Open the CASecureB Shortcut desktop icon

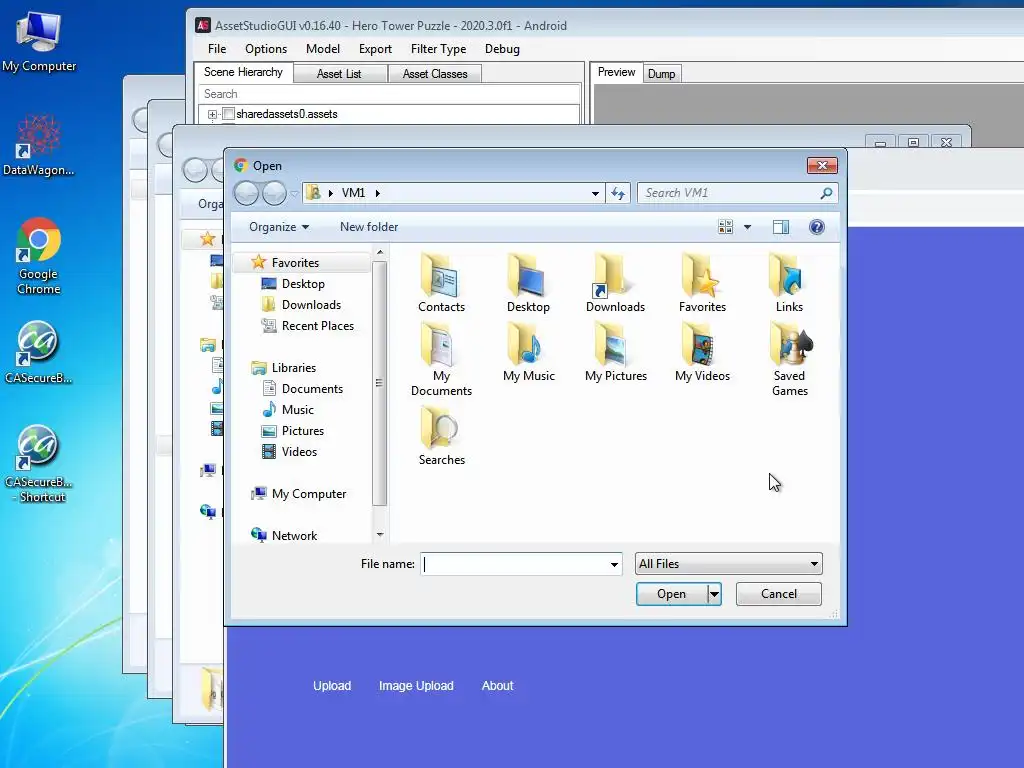pos(39,464)
